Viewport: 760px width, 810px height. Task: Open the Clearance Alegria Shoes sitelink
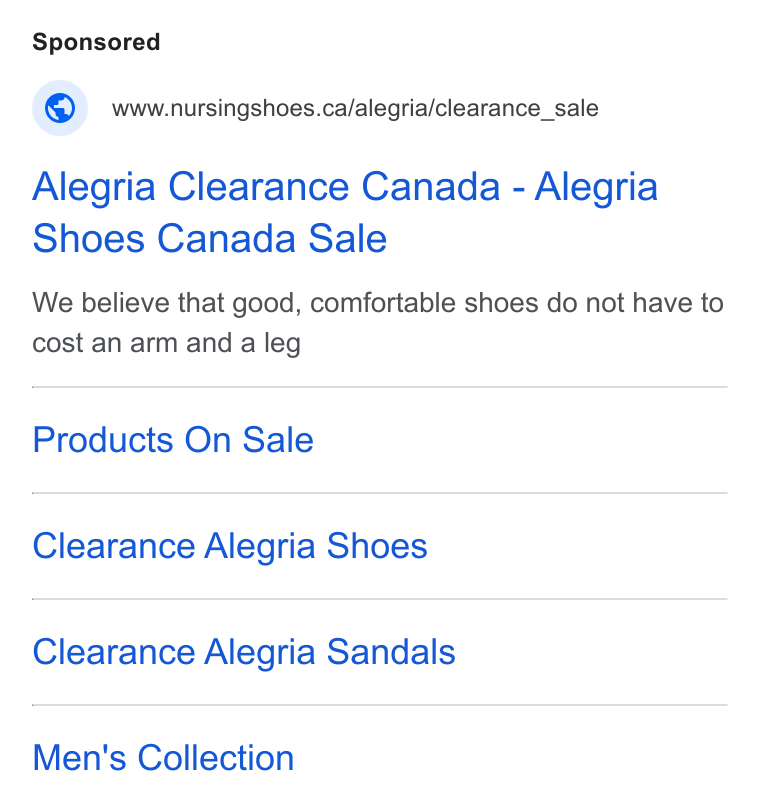230,546
